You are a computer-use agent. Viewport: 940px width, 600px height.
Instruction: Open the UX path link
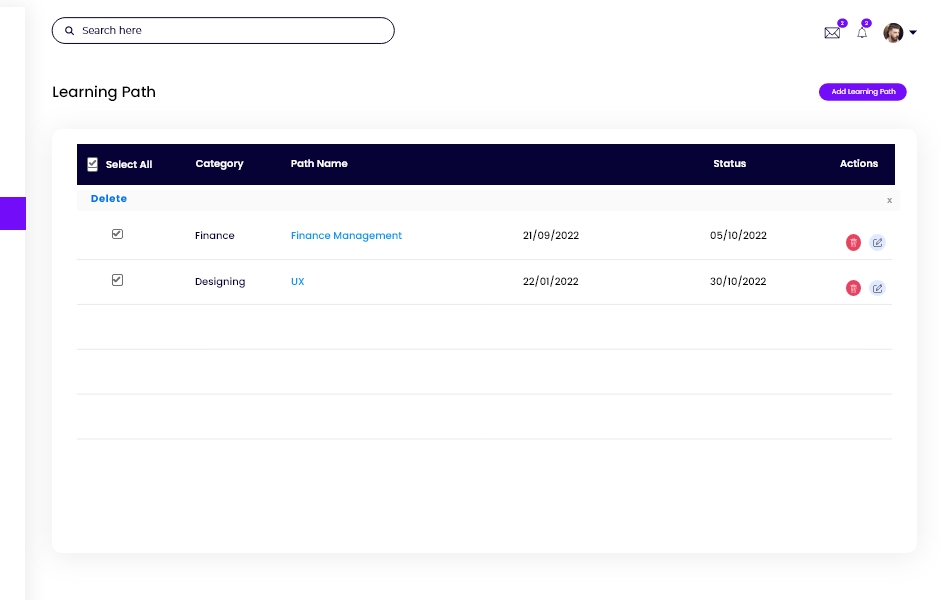(x=297, y=282)
